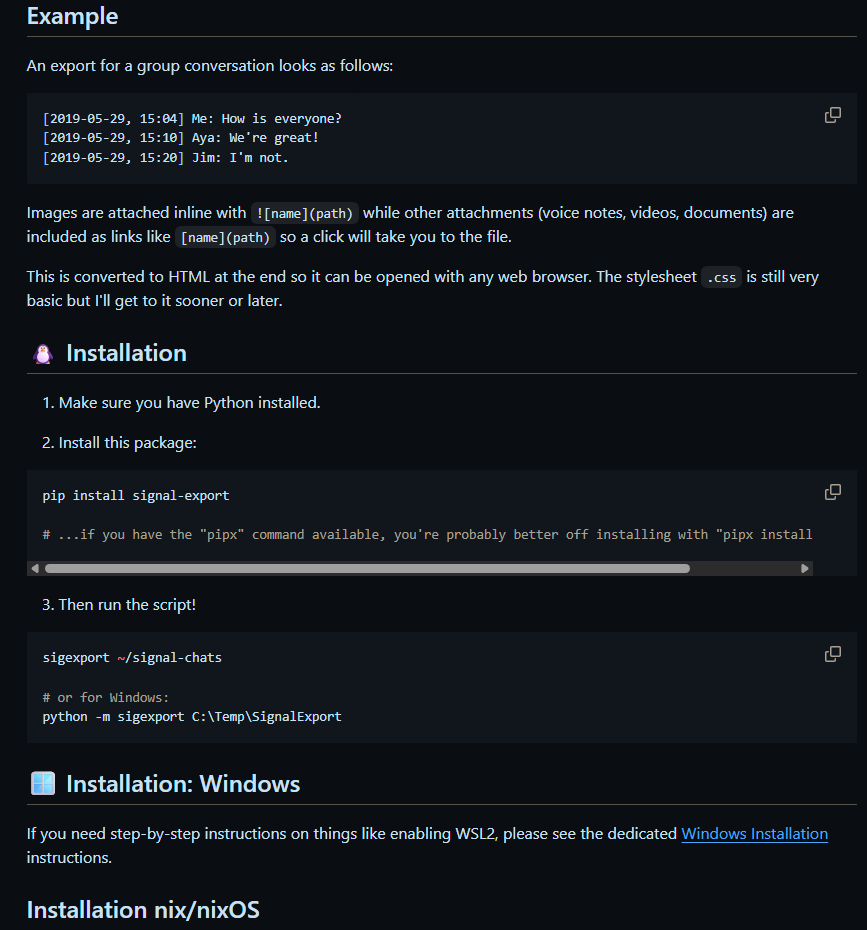Click the .css inline code label
This screenshot has height=930, width=867.
click(721, 277)
